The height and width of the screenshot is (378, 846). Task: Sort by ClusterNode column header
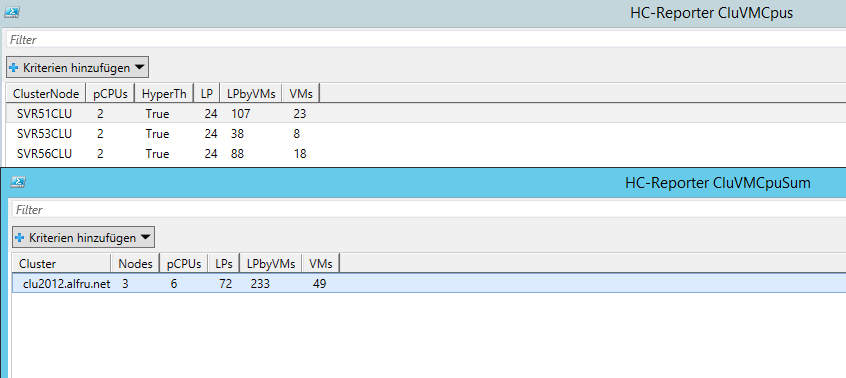(x=46, y=94)
